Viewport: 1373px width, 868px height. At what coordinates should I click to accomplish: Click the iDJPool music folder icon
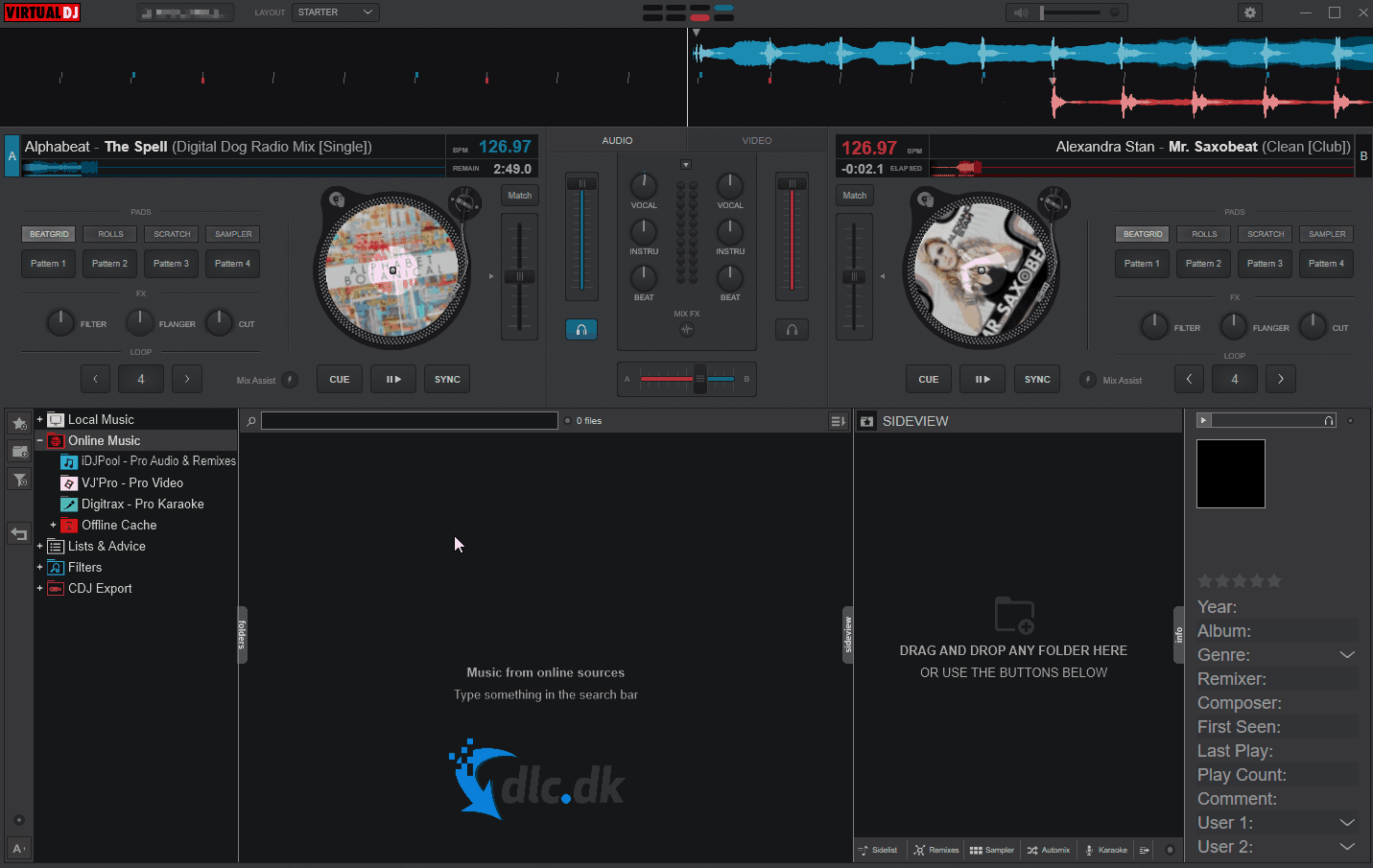[69, 462]
